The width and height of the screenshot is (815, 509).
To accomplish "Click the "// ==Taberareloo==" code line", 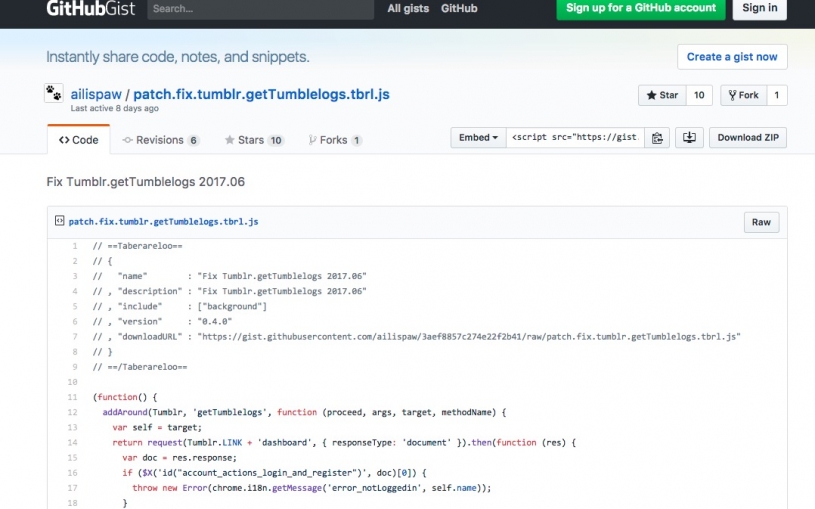I will pyautogui.click(x=138, y=246).
